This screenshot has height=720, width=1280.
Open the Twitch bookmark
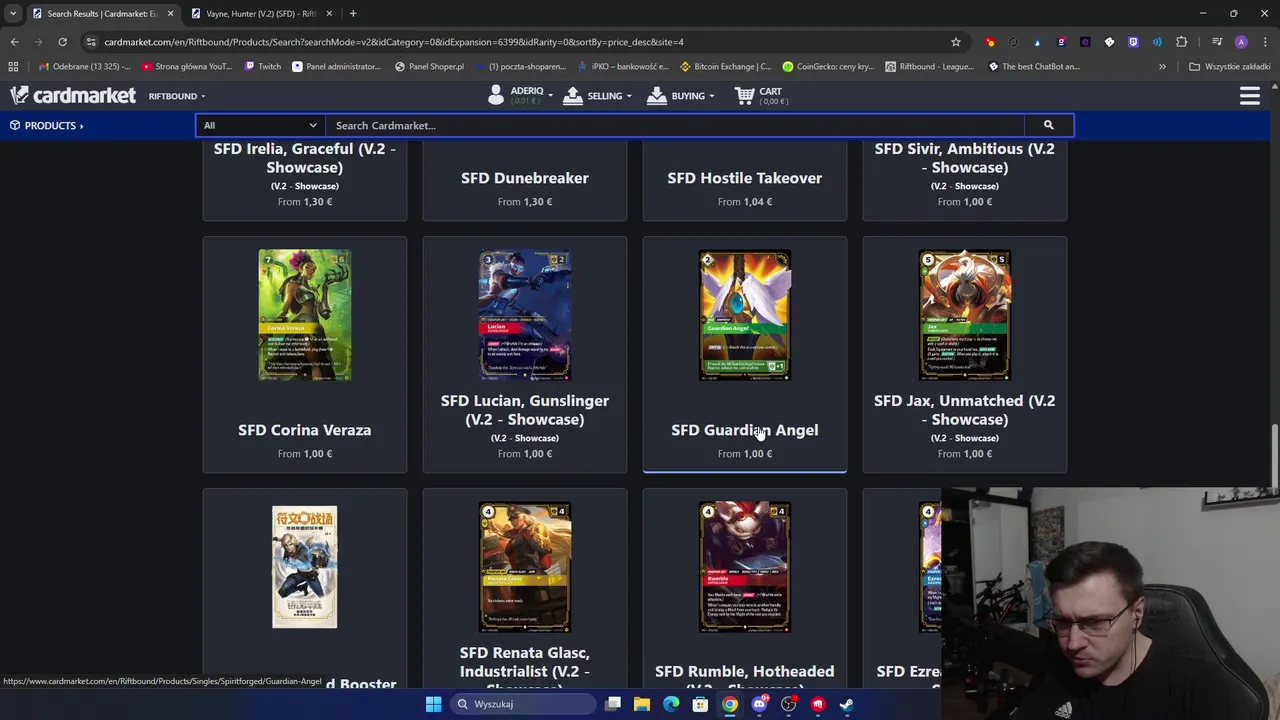(262, 66)
